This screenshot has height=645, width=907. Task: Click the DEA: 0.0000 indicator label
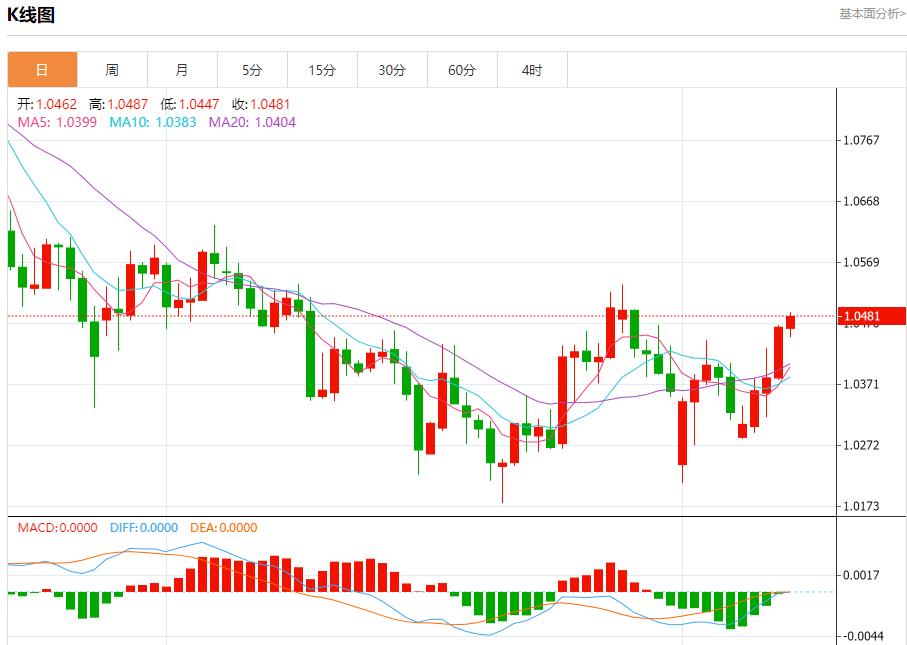pos(224,528)
